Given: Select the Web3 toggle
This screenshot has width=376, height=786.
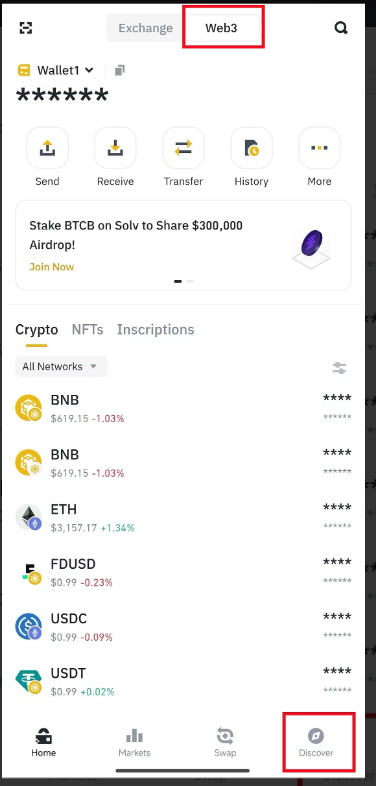Looking at the screenshot, I should click(x=221, y=28).
